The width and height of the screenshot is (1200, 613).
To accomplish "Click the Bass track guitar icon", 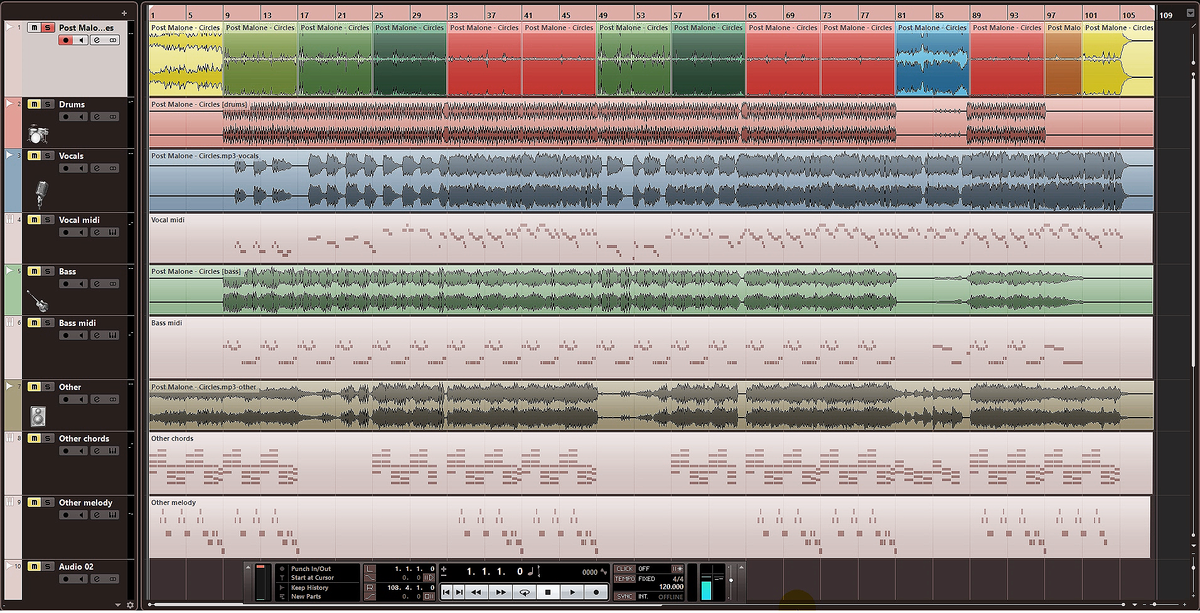I will (x=40, y=299).
